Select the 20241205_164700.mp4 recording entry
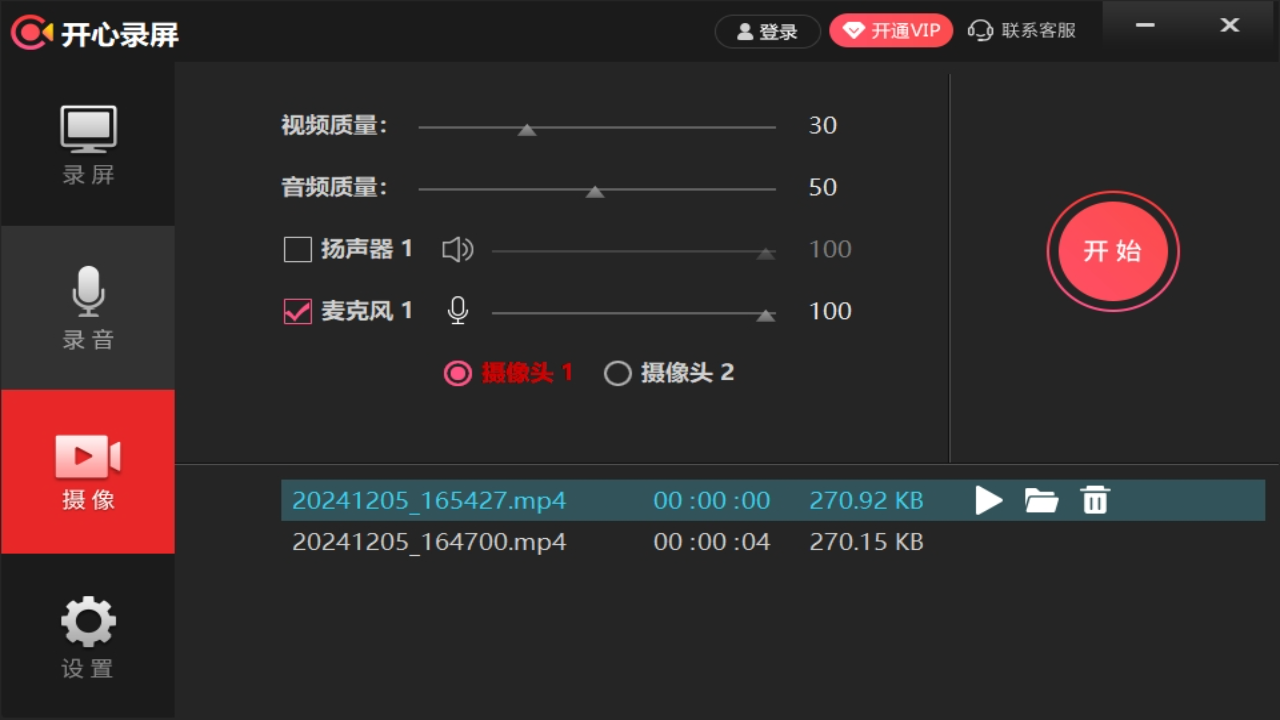 429,541
